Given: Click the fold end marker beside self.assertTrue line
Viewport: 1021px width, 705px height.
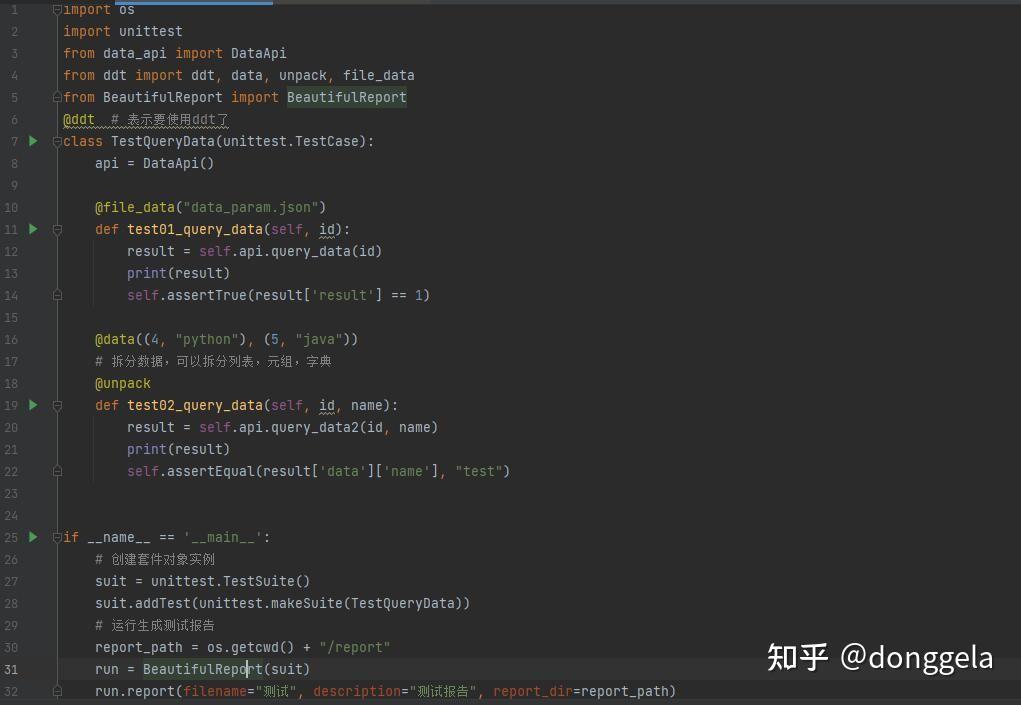Looking at the screenshot, I should (57, 296).
